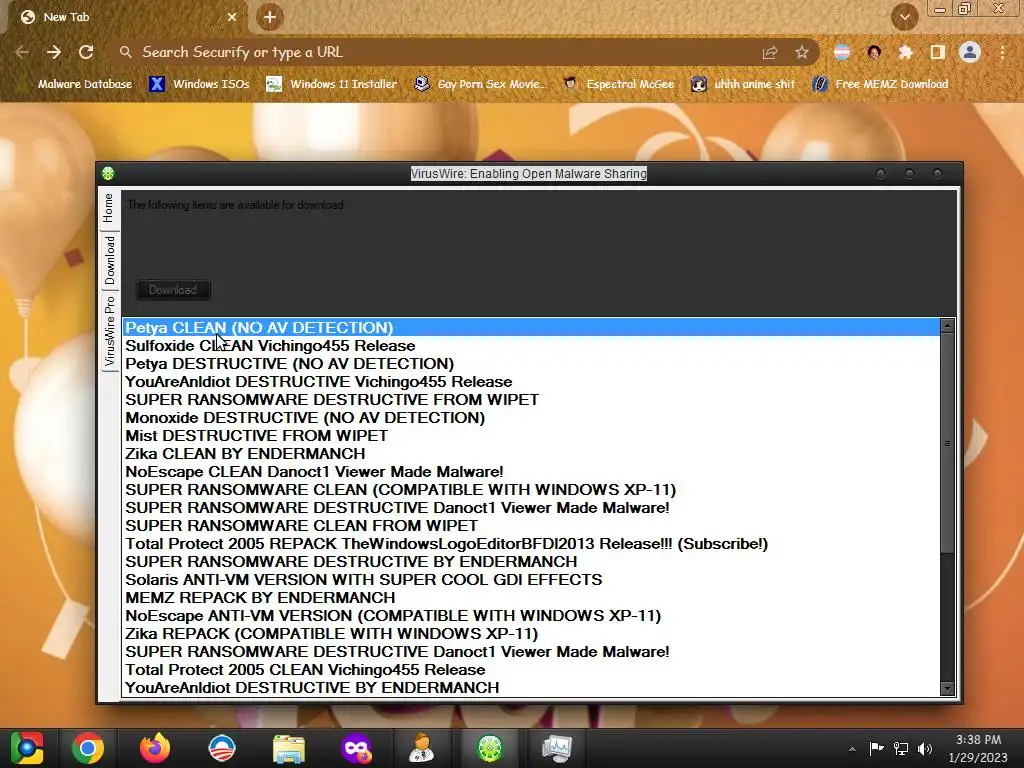Click the list scrollbar down arrow
The image size is (1024, 768).
pos(948,688)
